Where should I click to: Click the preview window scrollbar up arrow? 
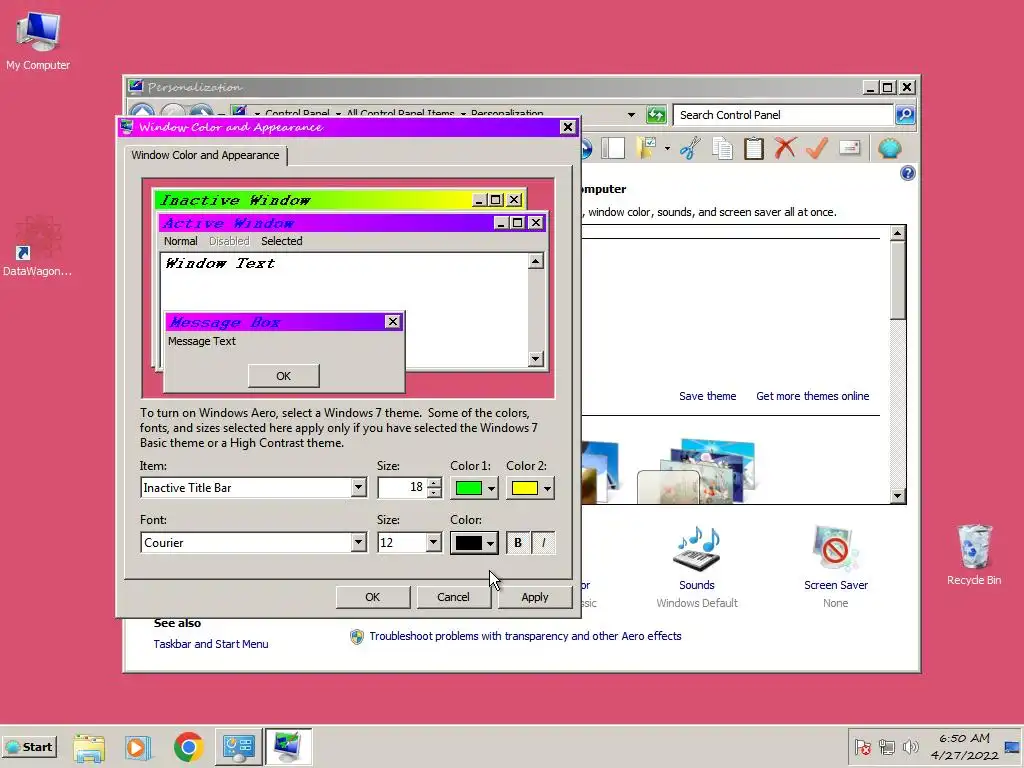click(536, 262)
